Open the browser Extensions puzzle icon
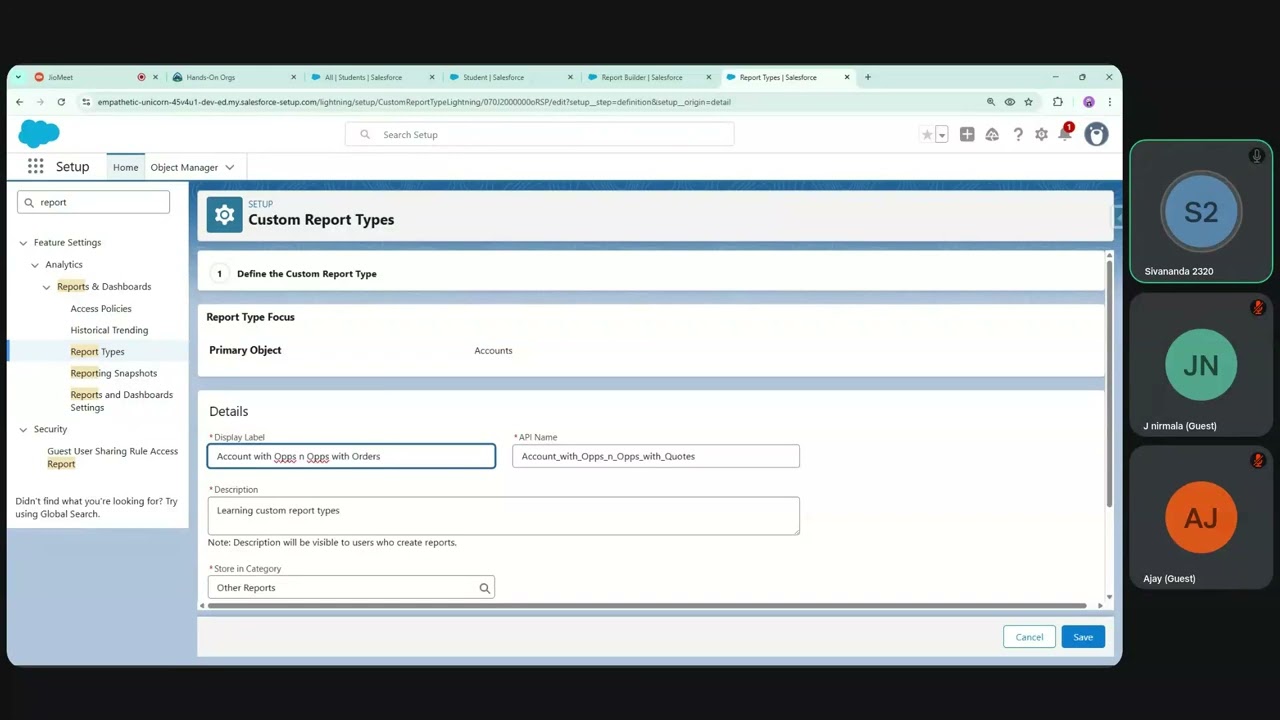The height and width of the screenshot is (720, 1280). point(1058,102)
